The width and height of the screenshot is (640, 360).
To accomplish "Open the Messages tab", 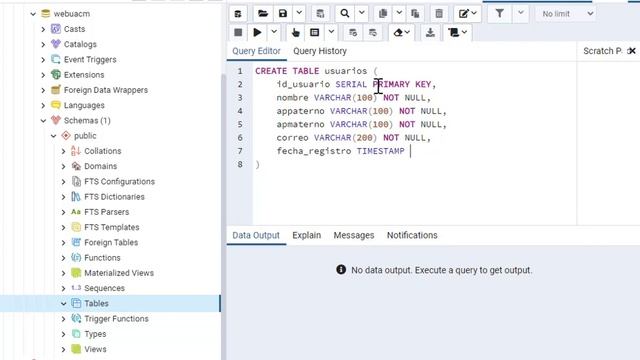I will tap(354, 236).
